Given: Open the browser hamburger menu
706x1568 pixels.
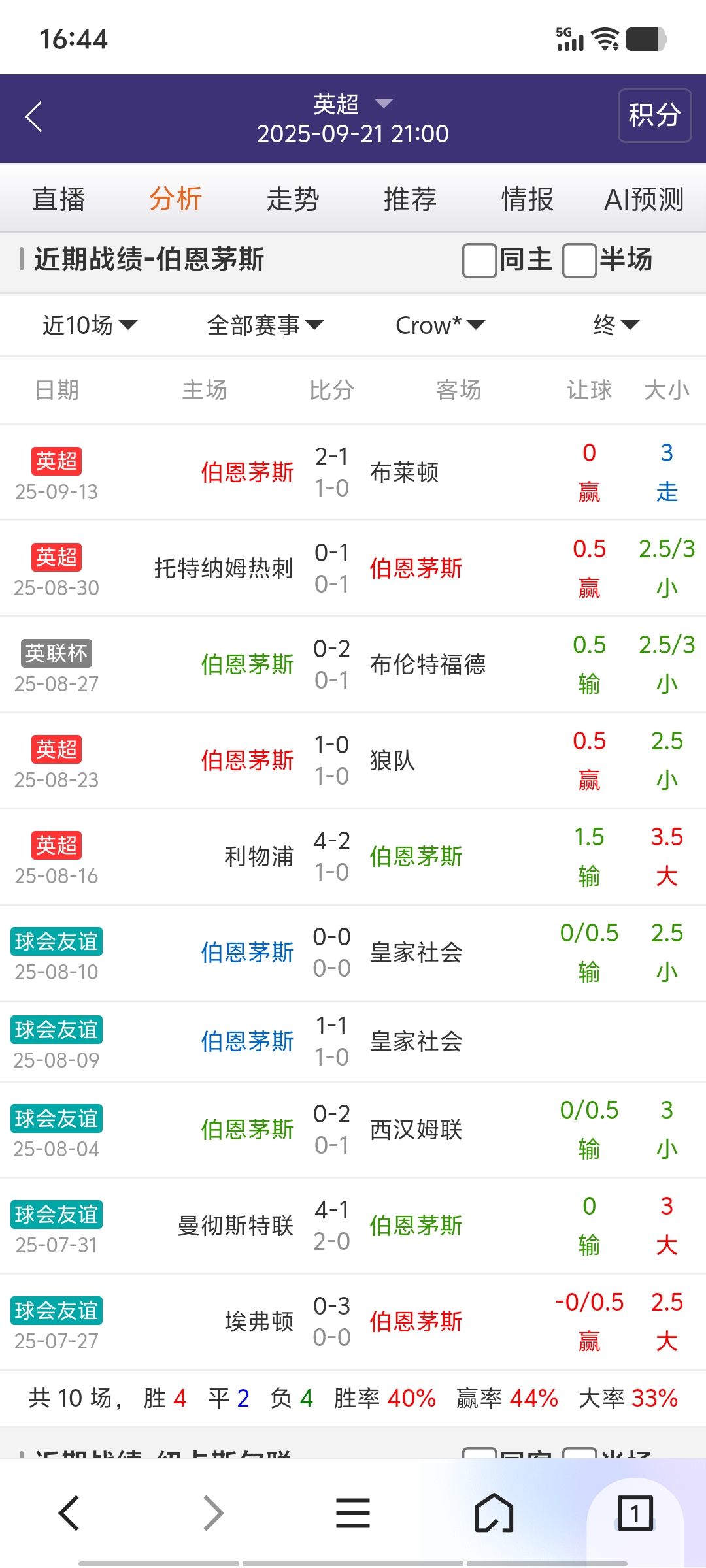Looking at the screenshot, I should coord(353,1513).
